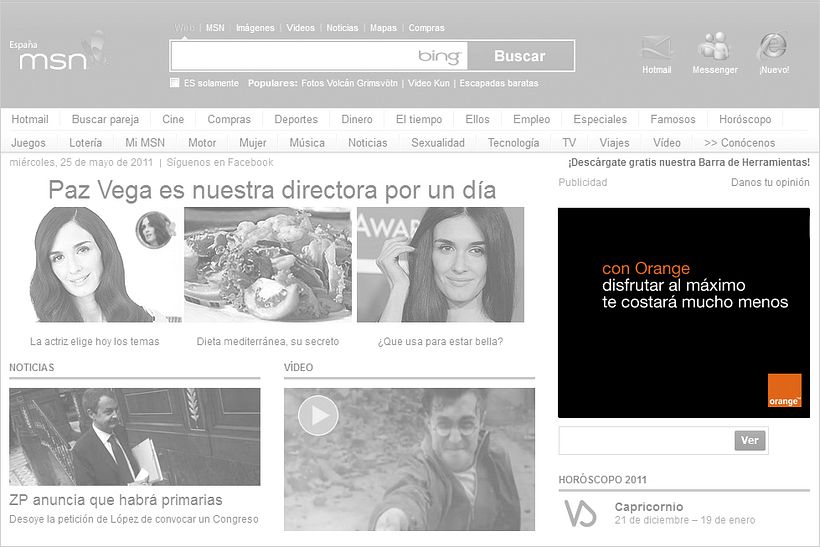This screenshot has width=820, height=547.
Task: Click the Bing search input field
Action: tap(319, 55)
